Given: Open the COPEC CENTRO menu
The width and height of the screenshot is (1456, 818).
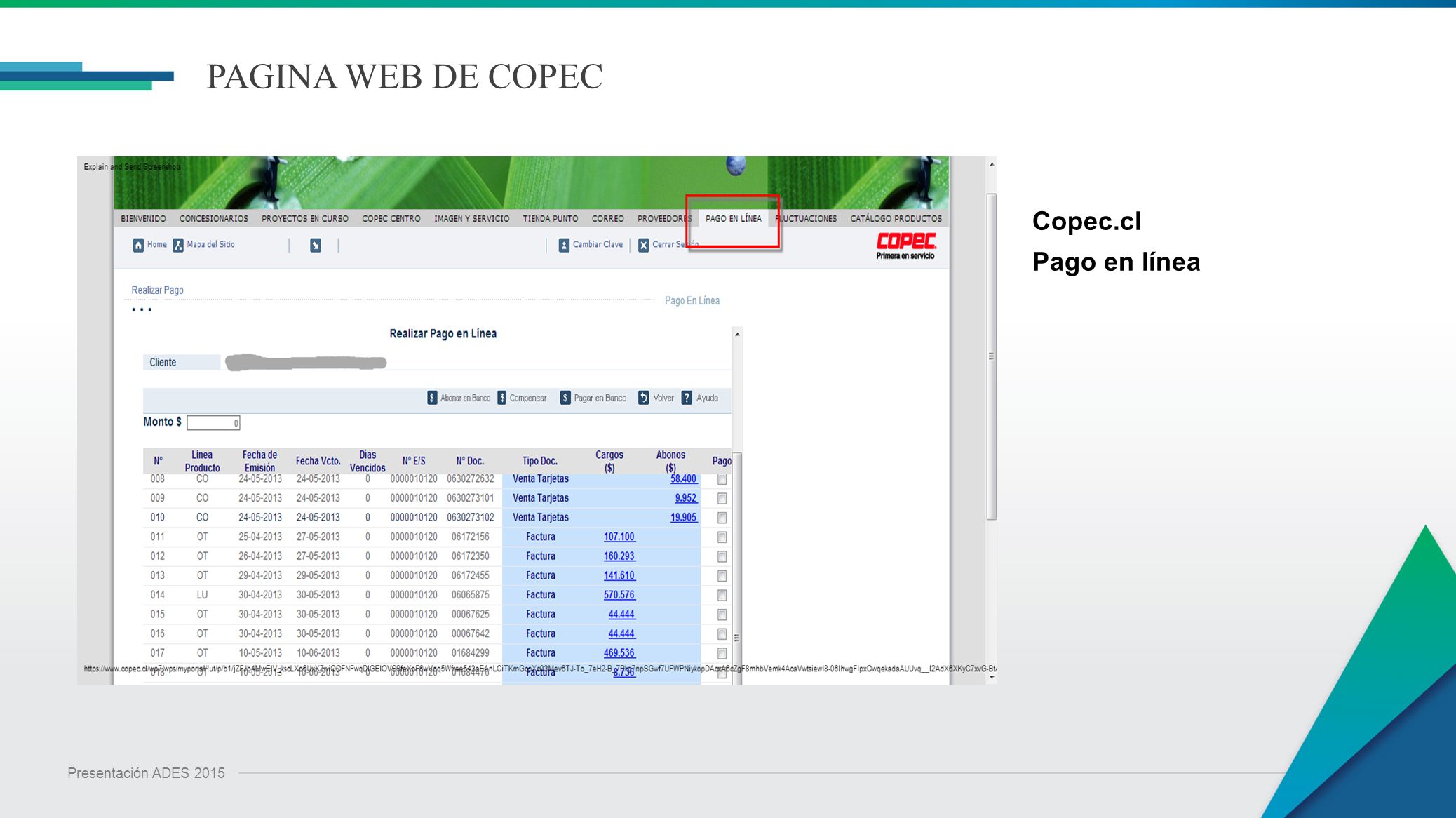Looking at the screenshot, I should [x=391, y=219].
